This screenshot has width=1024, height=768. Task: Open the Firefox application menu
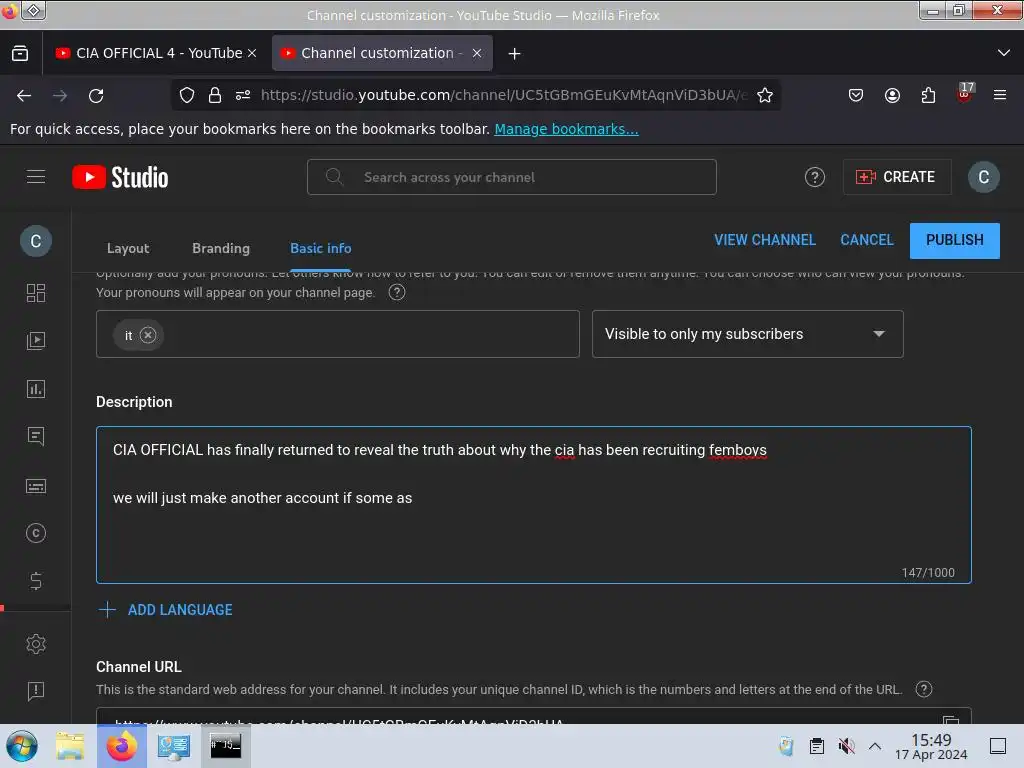pos(1000,95)
